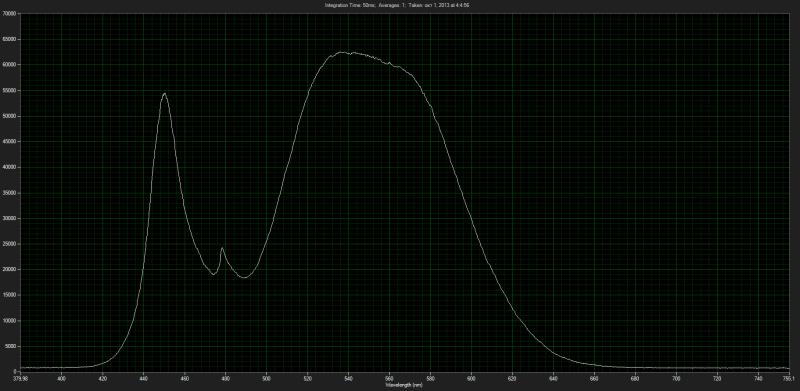Screen dimensions: 800x391
Task: Click the blue peak near 450 nm
Action: (164, 94)
